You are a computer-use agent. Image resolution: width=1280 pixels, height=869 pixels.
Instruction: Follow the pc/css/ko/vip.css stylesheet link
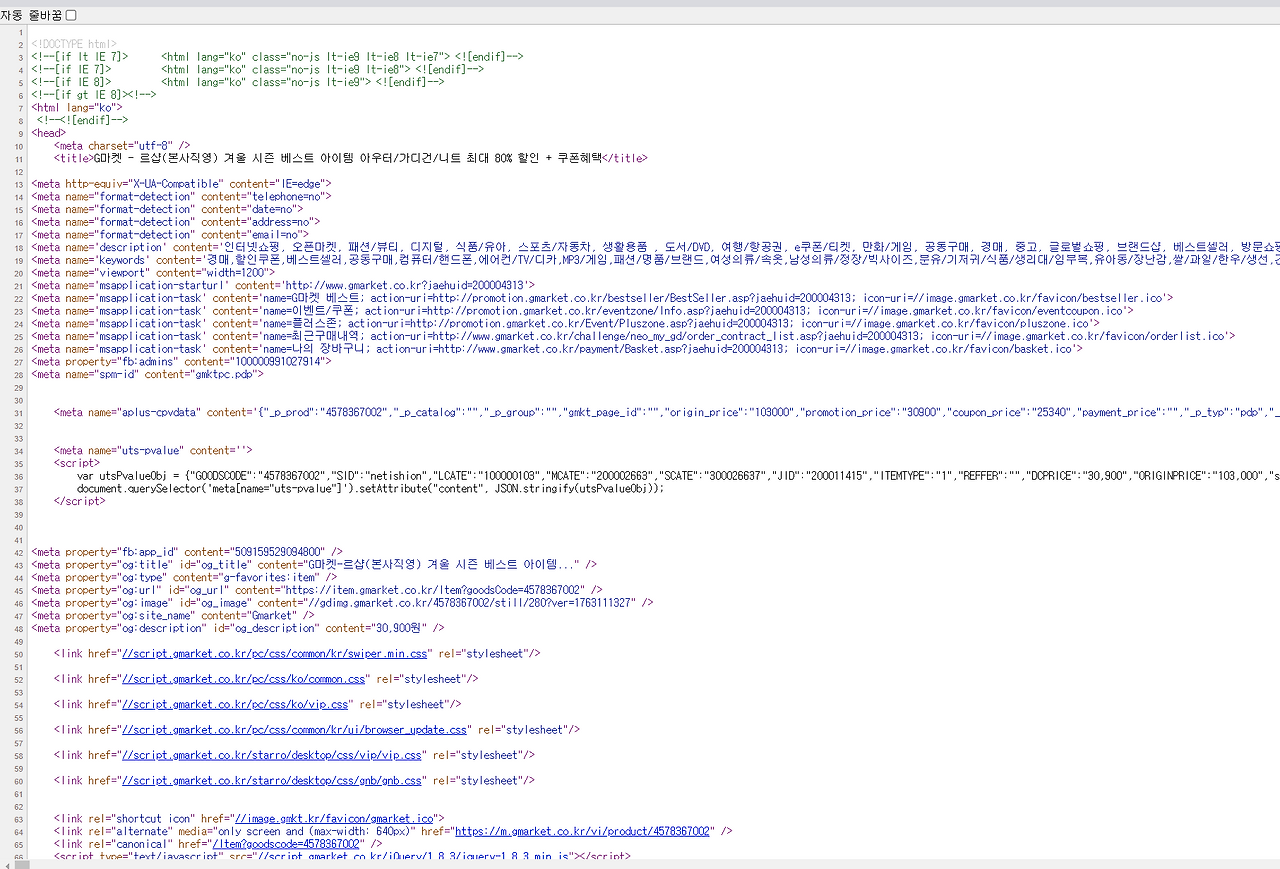(x=235, y=704)
